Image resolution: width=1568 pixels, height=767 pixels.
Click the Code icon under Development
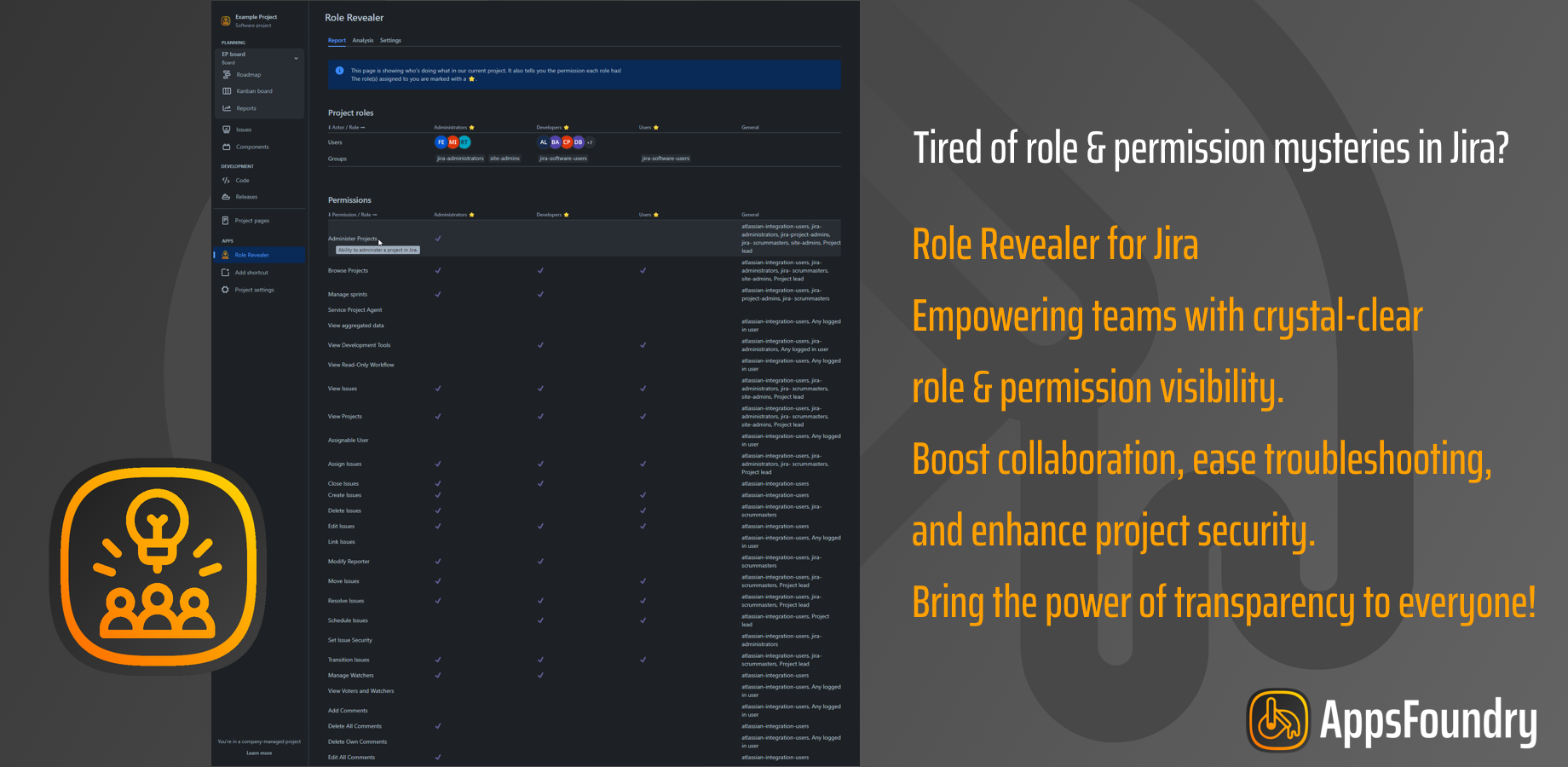click(x=226, y=181)
